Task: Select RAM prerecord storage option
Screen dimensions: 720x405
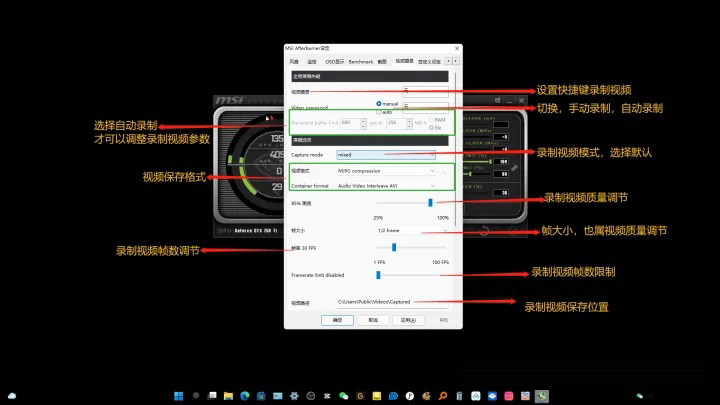Action: (431, 120)
